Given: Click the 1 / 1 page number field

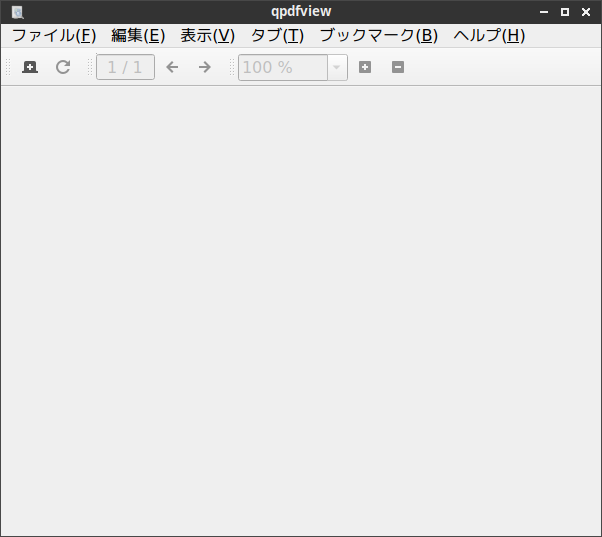Looking at the screenshot, I should point(126,67).
